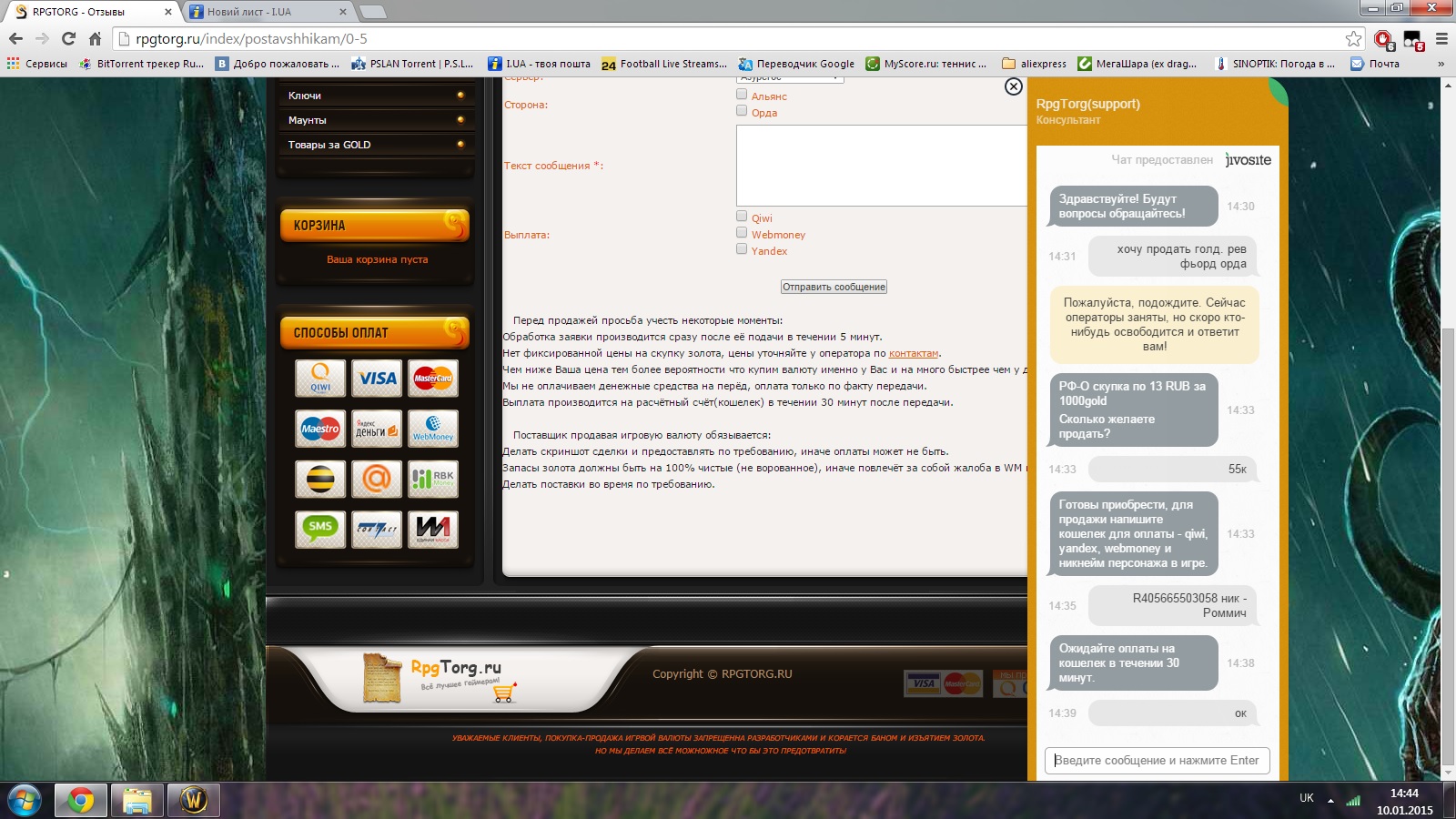This screenshot has height=819, width=1456.
Task: Open Переводчик Google bookmark
Action: 796,64
